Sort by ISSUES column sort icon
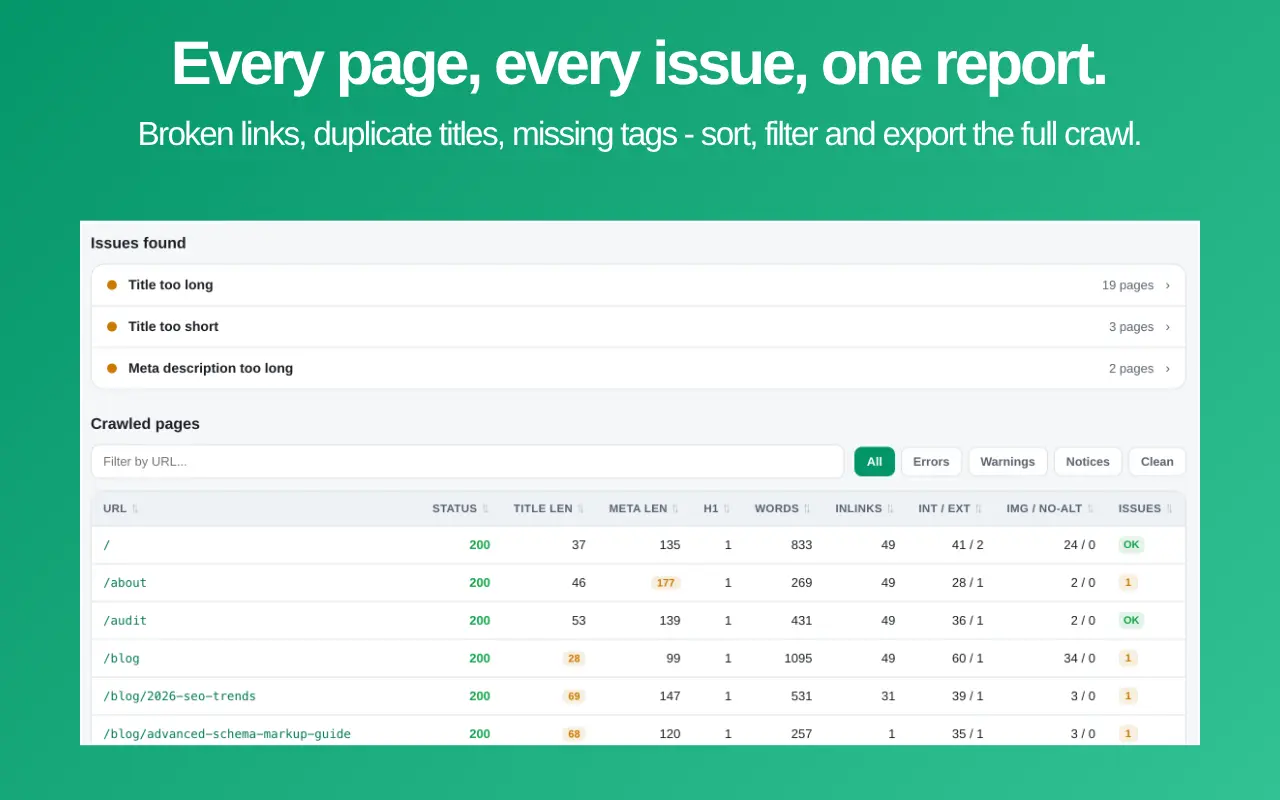The width and height of the screenshot is (1280, 800). (x=1169, y=509)
